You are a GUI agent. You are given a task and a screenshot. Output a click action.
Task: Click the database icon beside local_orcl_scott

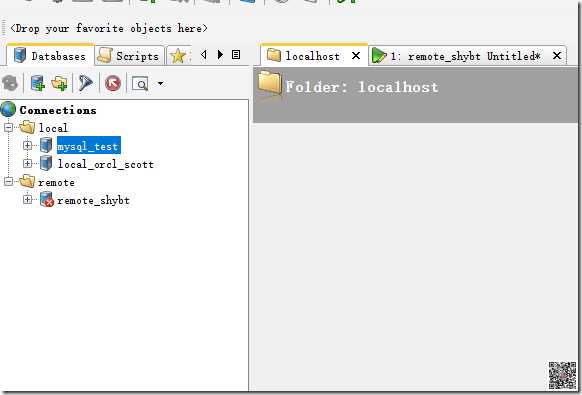46,163
